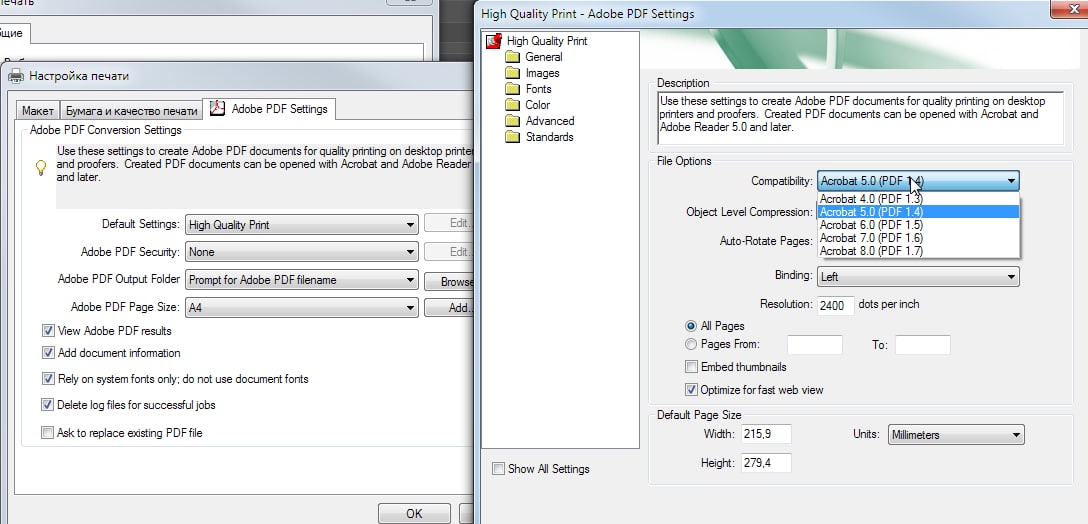Open the General folder icon in tree

point(513,57)
